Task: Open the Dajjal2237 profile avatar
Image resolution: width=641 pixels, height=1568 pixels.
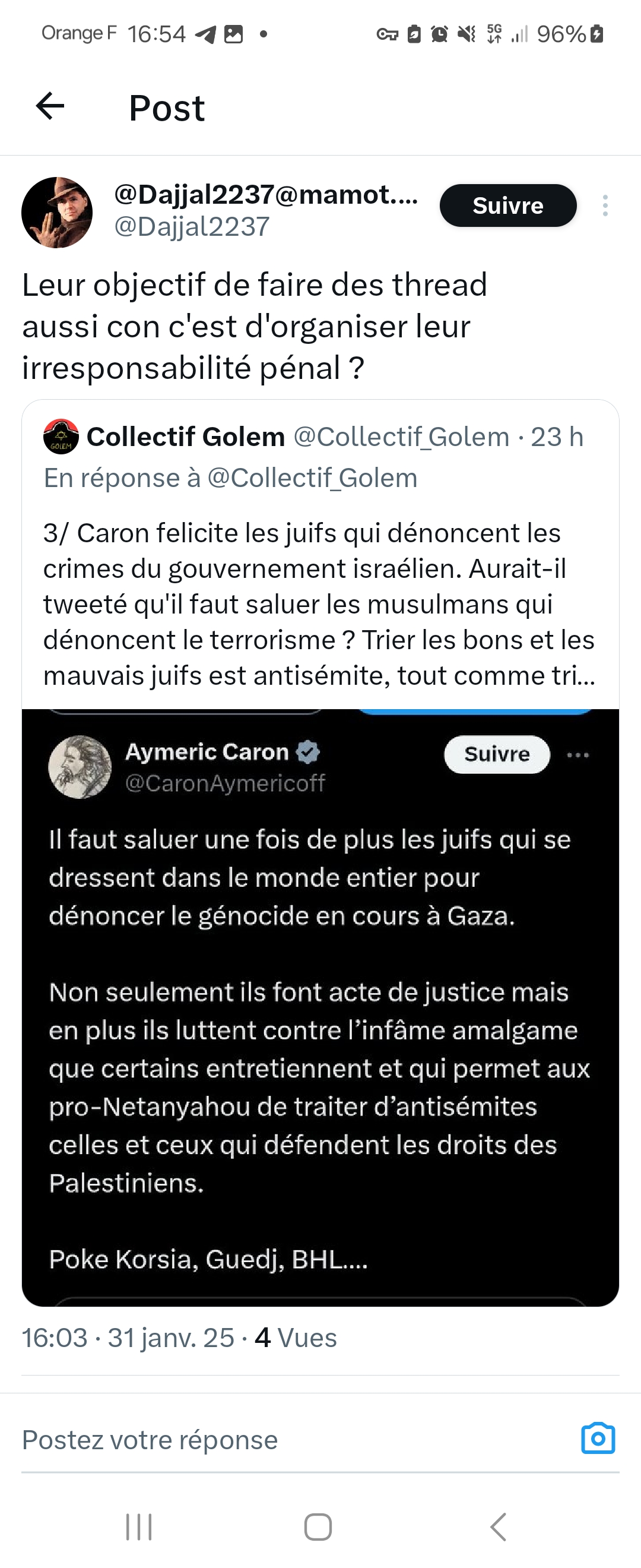Action: [x=57, y=213]
